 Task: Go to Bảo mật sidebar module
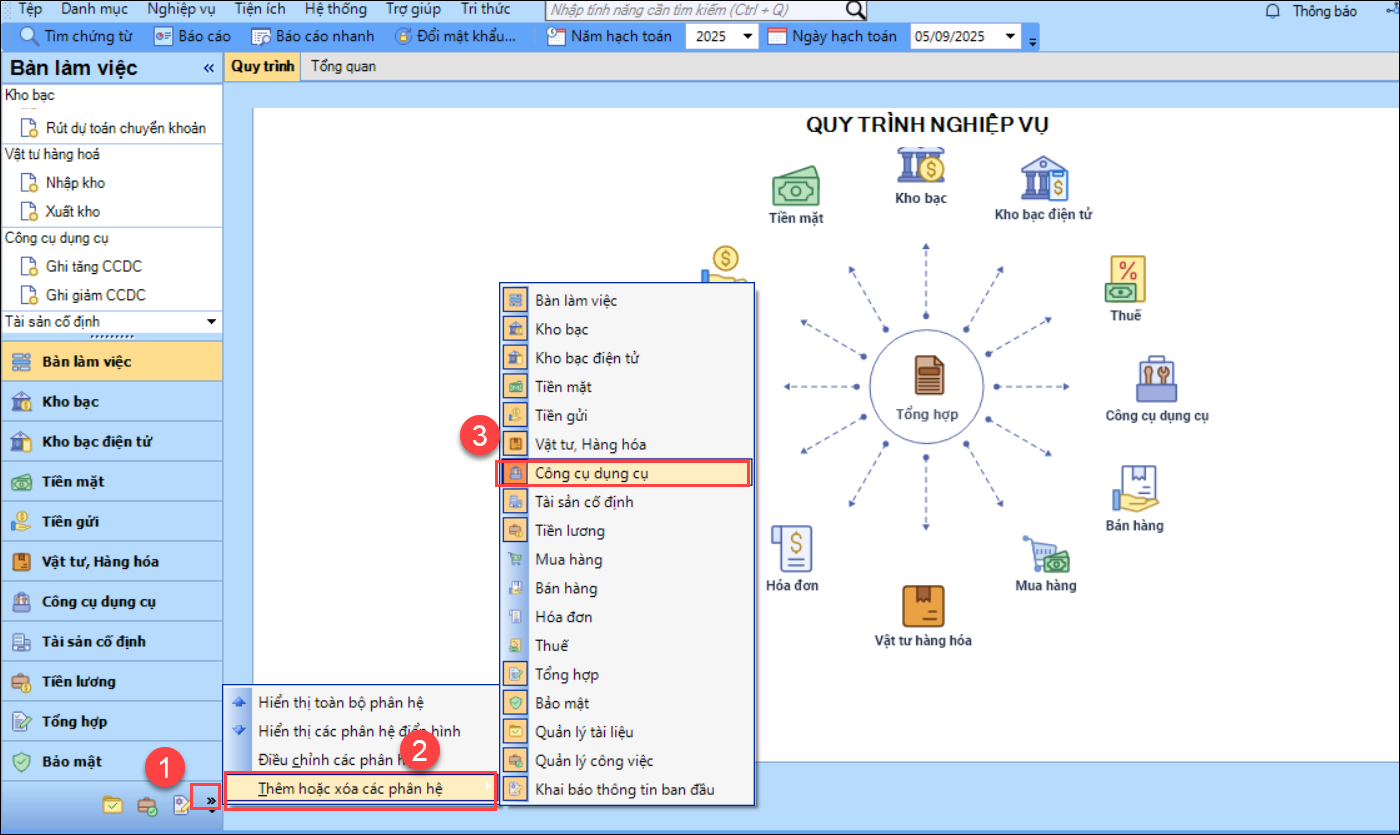[112, 761]
